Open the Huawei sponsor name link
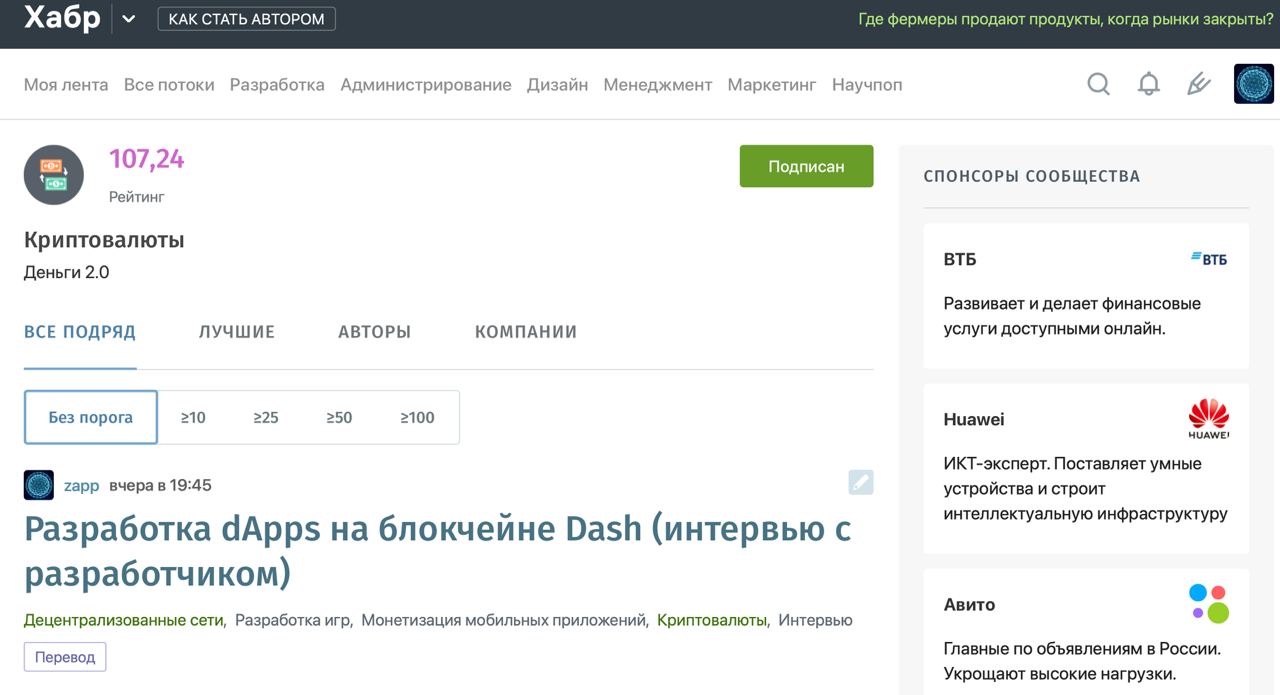Viewport: 1280px width, 695px height. pyautogui.click(x=974, y=419)
